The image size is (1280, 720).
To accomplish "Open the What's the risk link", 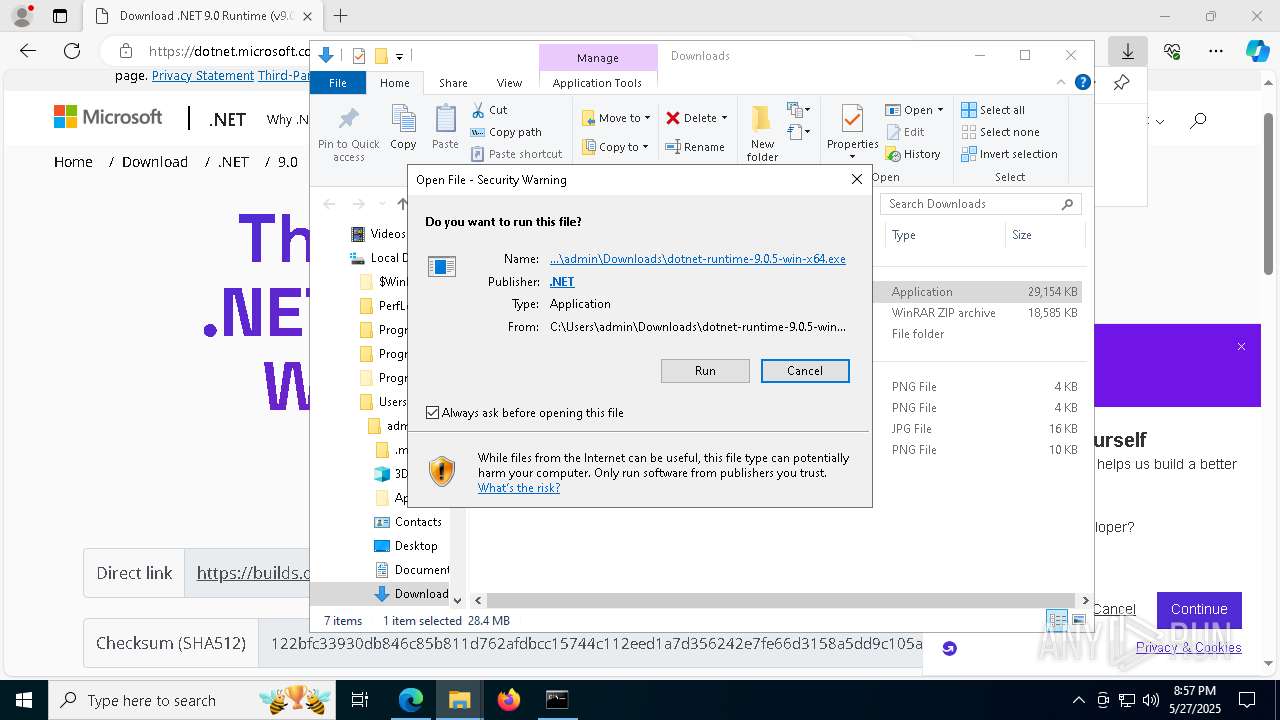I will pyautogui.click(x=519, y=488).
